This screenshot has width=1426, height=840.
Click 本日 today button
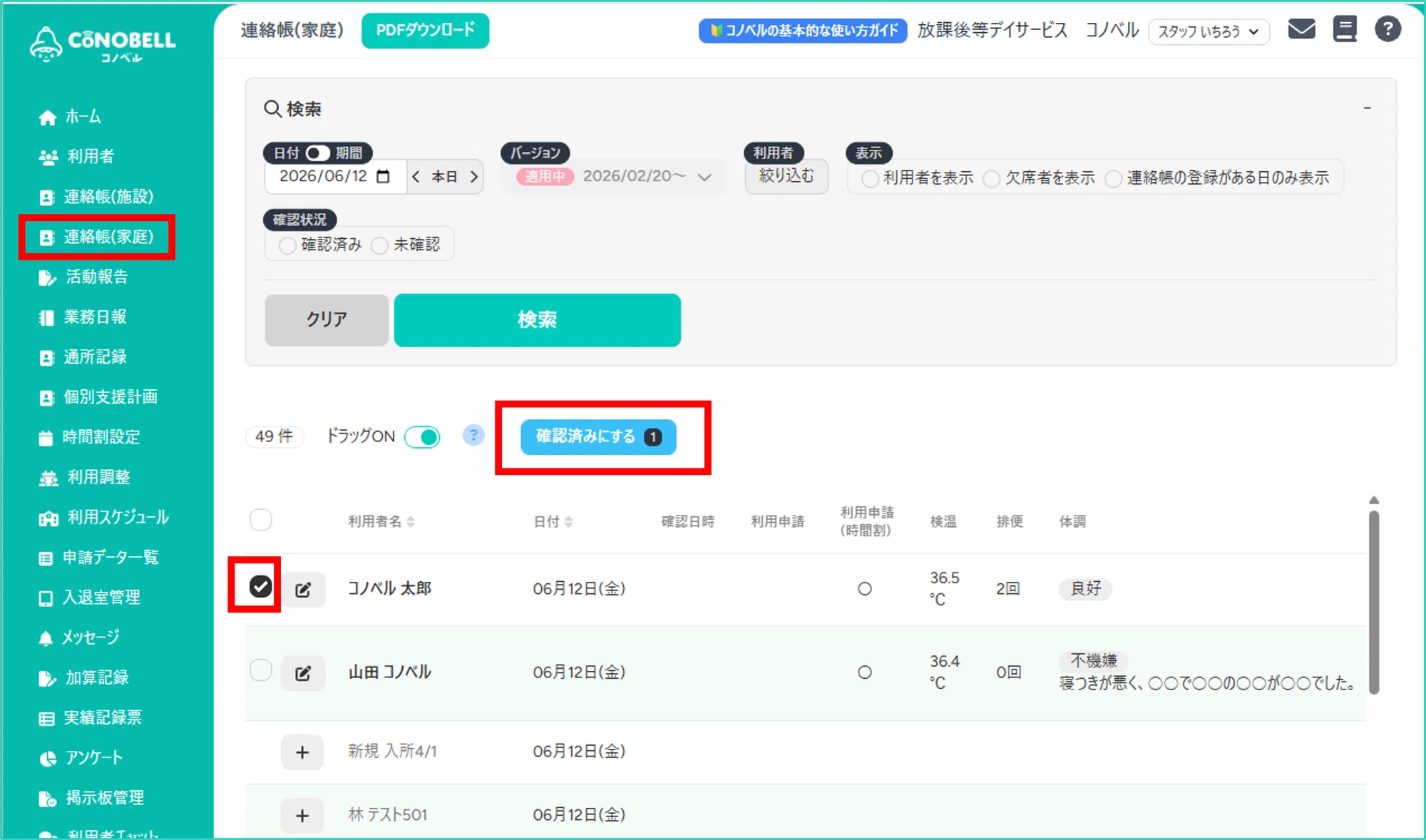444,176
